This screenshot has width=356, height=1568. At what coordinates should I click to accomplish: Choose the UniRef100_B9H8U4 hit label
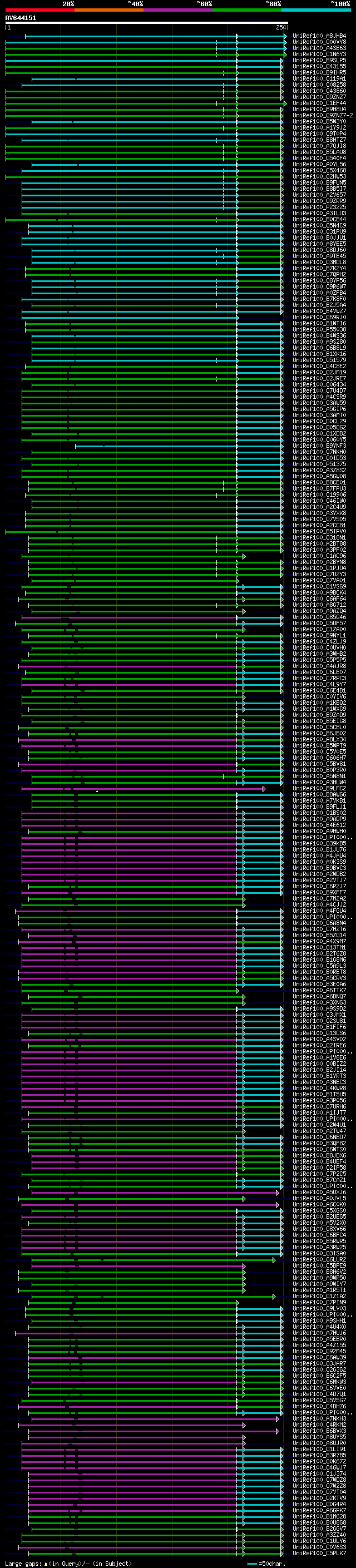(319, 110)
